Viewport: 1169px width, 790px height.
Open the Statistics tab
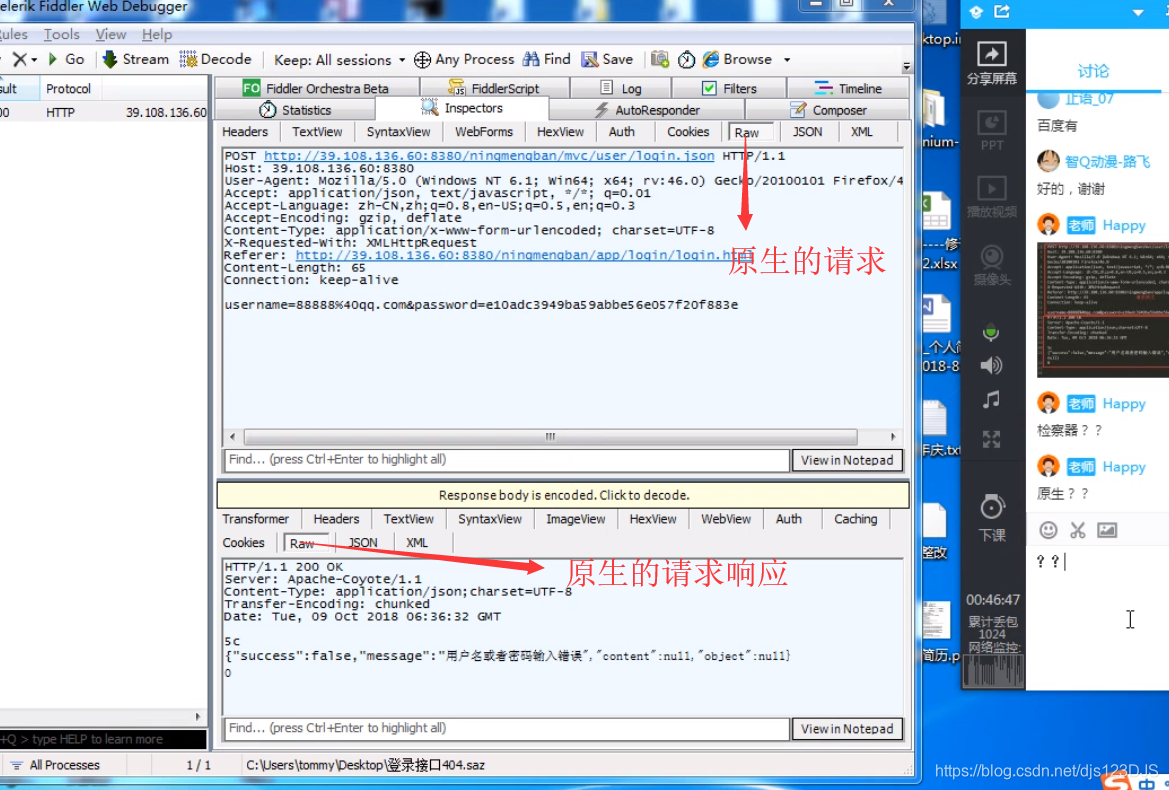[295, 110]
